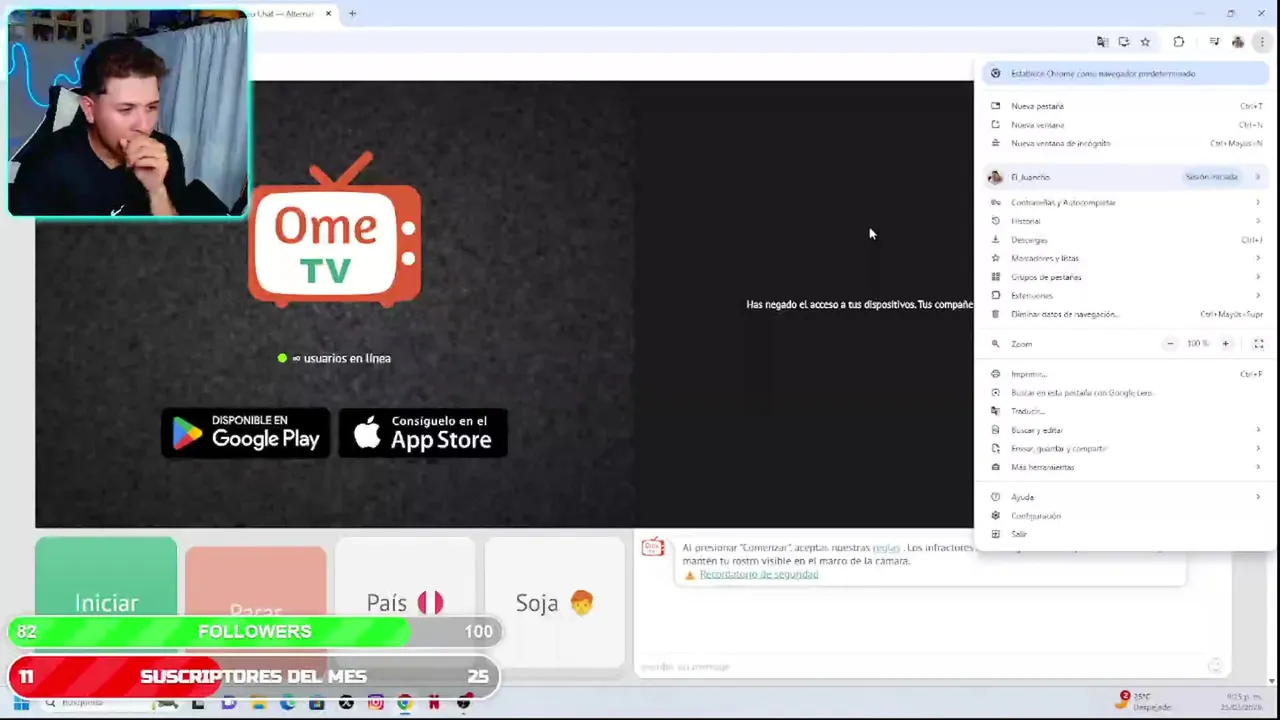Expand the Historial submenu
The height and width of the screenshot is (720, 1280).
(1126, 221)
